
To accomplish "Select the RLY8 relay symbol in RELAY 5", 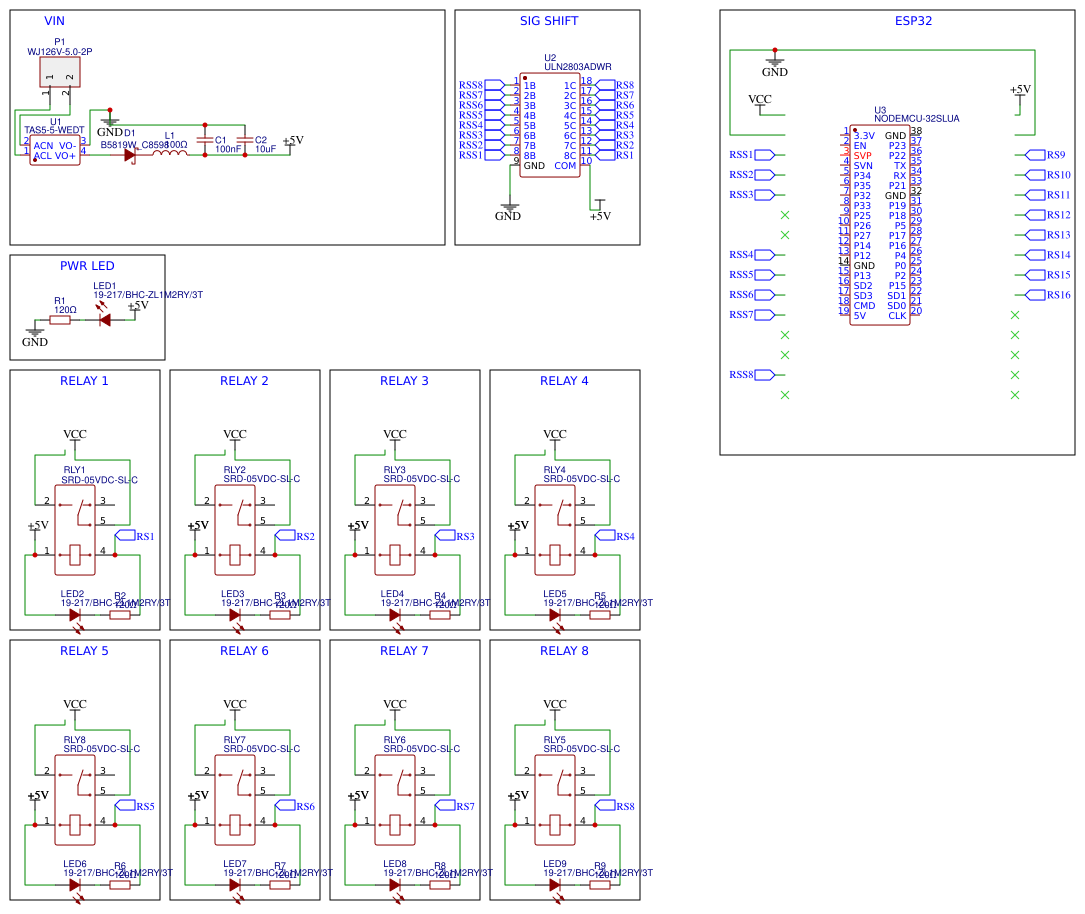I will coord(75,800).
